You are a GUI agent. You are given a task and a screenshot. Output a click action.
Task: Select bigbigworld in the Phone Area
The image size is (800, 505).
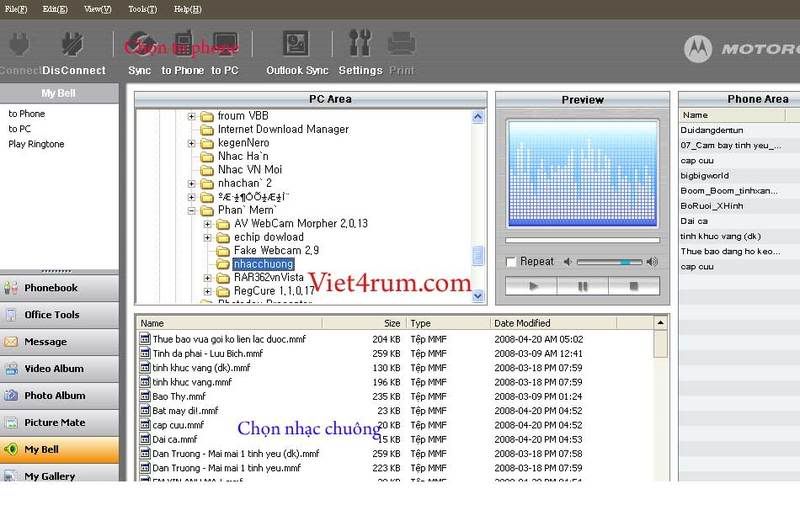[705, 175]
